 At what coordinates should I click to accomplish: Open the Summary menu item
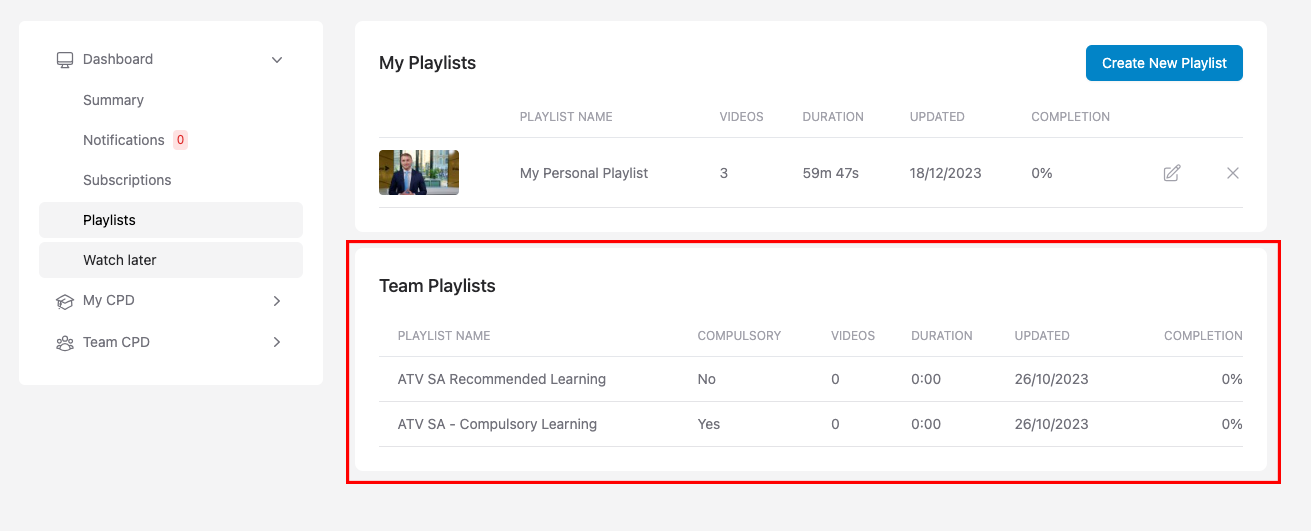pos(113,100)
